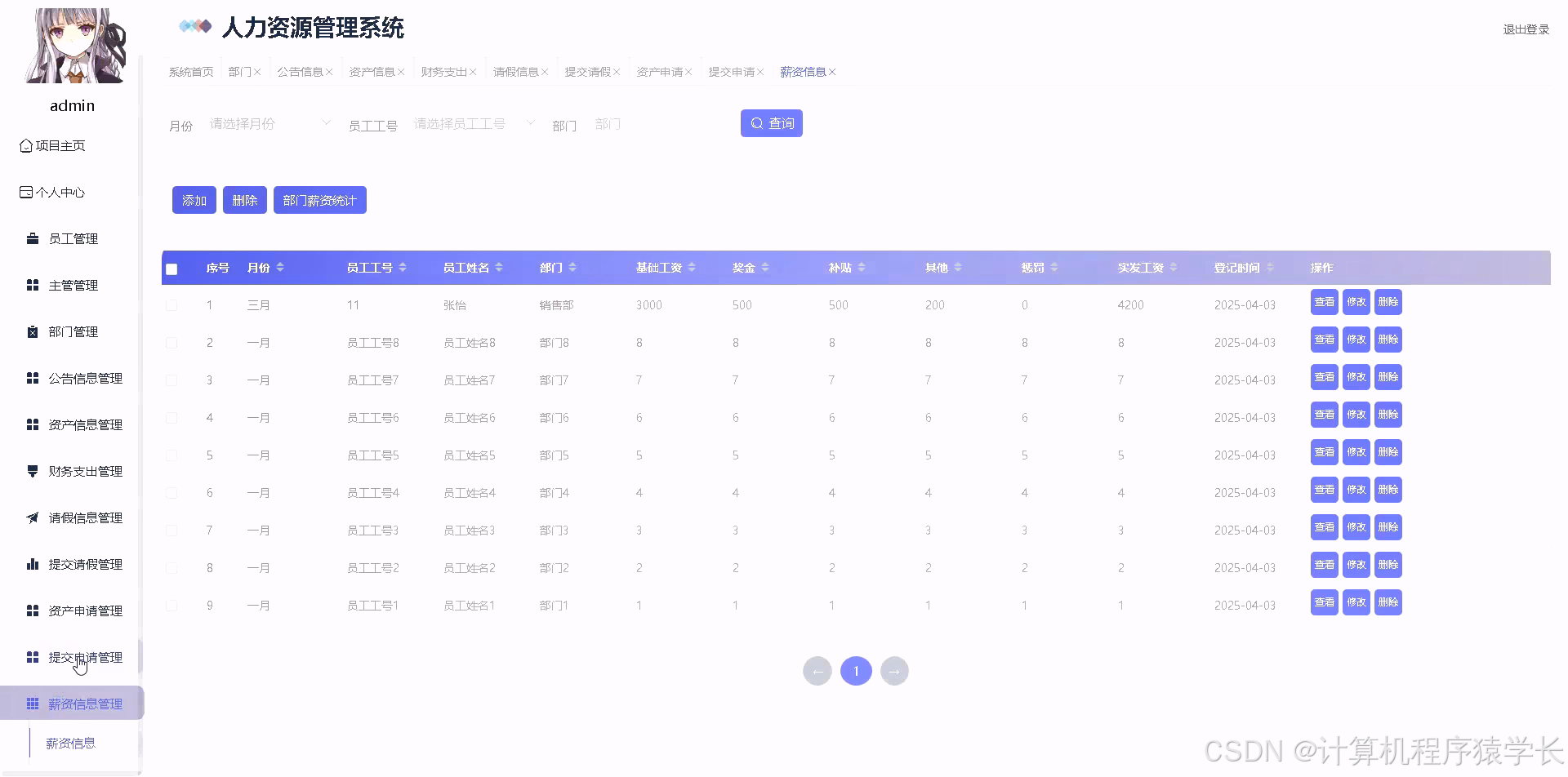Click the sort arrows on 基础工资 column
The image size is (1568, 777).
[691, 267]
